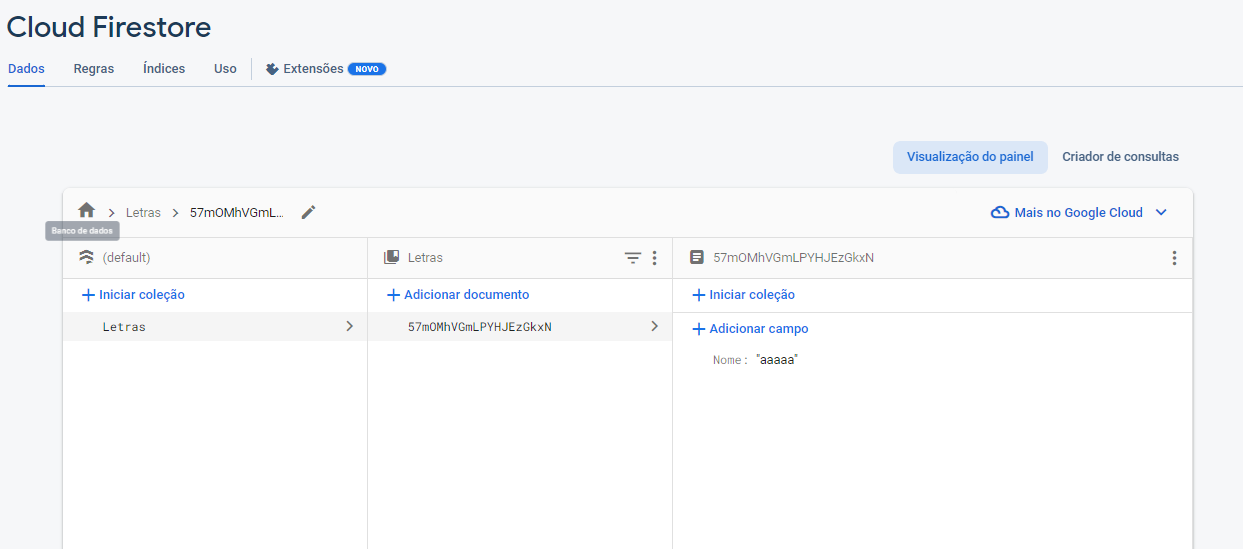This screenshot has height=549, width=1243.
Task: Switch to the Regras tab
Action: point(94,69)
